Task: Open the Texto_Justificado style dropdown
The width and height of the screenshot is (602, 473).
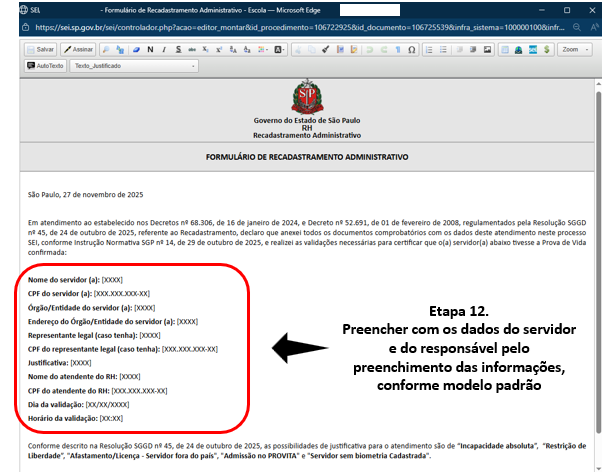Action: click(x=133, y=66)
